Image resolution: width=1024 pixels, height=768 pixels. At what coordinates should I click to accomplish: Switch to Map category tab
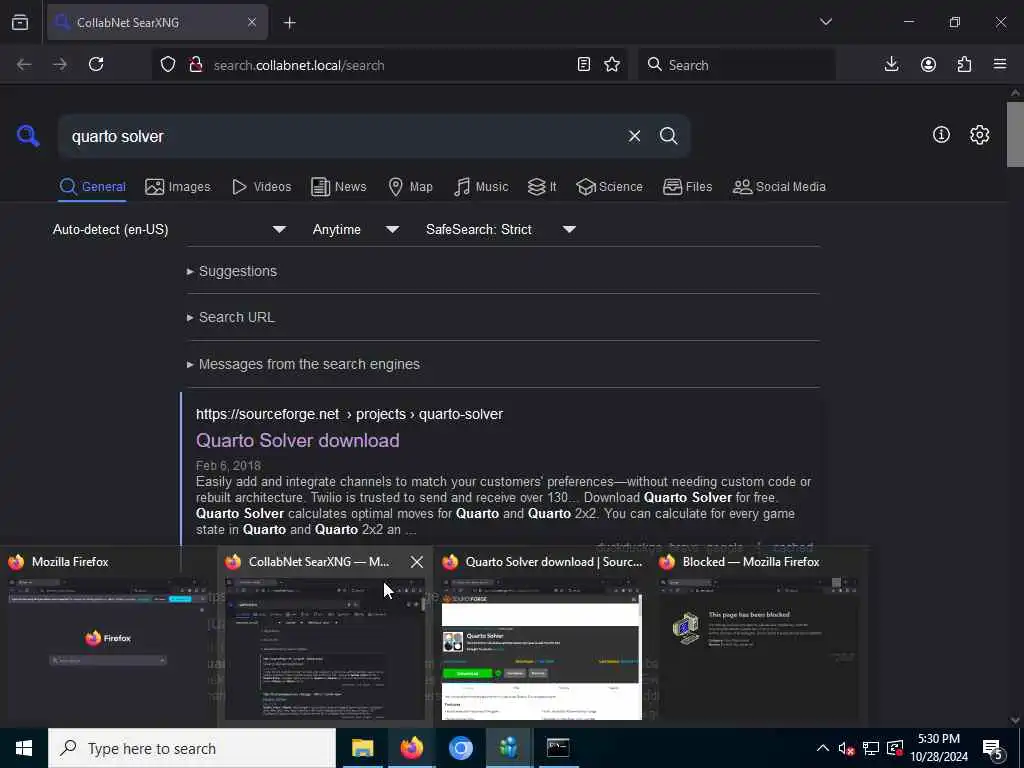coord(410,187)
